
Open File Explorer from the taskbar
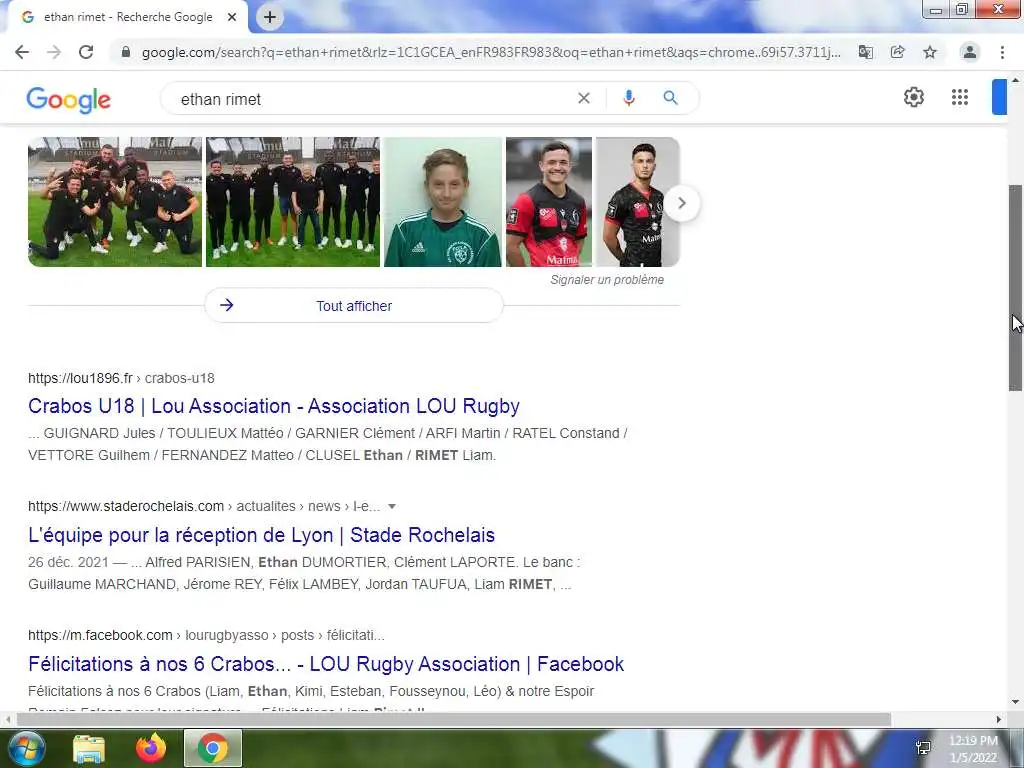pyautogui.click(x=89, y=748)
